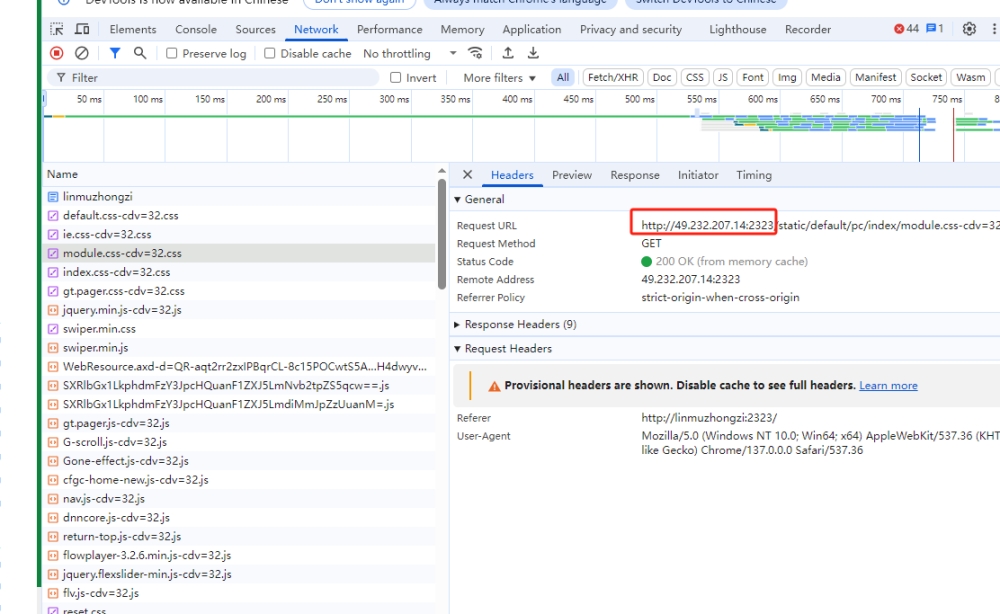Click into the Filter text field
This screenshot has height=614, width=1000.
[214, 78]
